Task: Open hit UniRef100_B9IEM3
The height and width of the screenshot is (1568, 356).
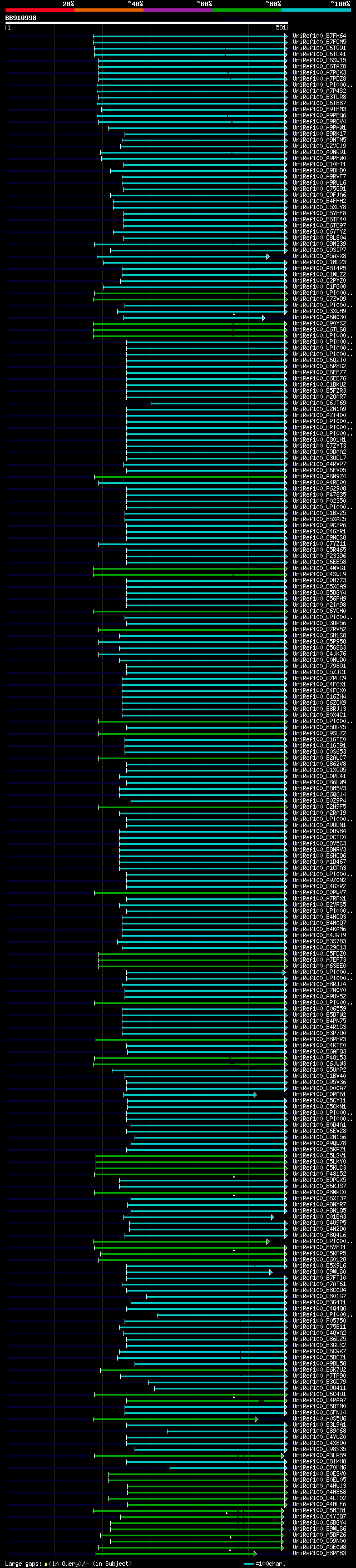Action: coord(319,110)
